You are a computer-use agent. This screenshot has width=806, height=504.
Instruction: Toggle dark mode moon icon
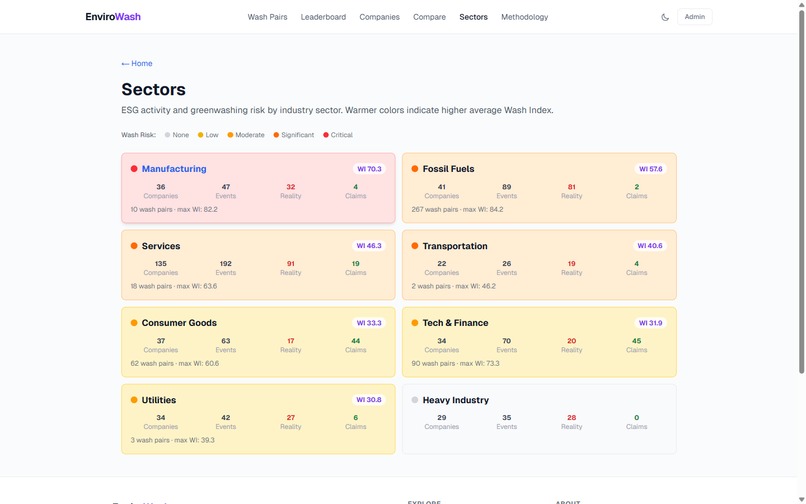pyautogui.click(x=665, y=17)
